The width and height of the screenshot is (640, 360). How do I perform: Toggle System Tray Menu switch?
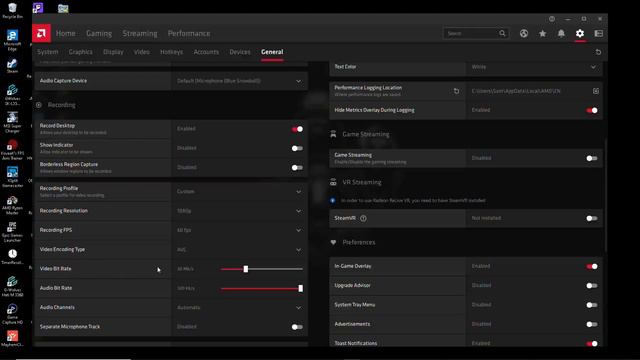pos(592,305)
